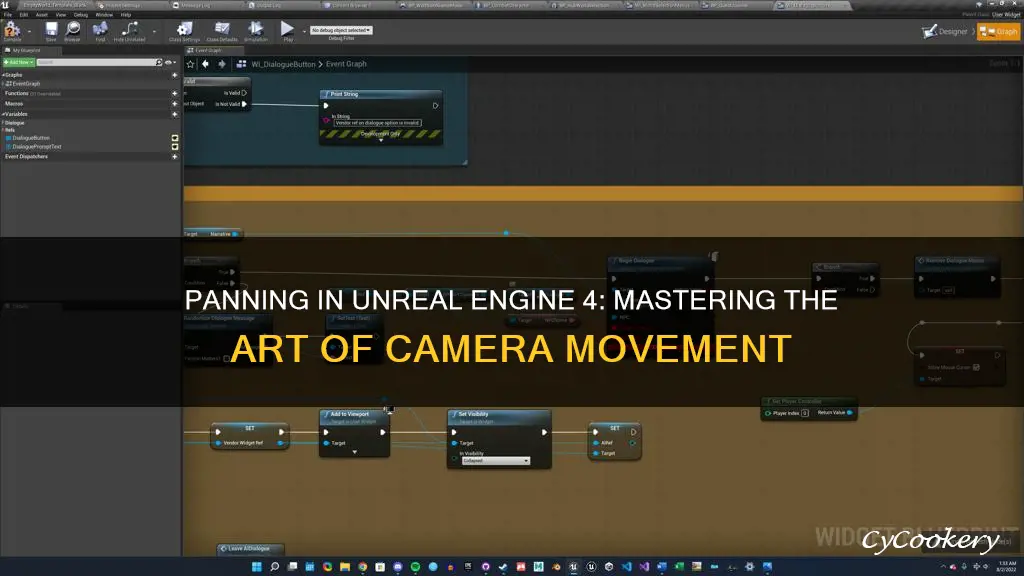Click the My Blueprint search field
1024x576 pixels.
pyautogui.click(x=95, y=62)
